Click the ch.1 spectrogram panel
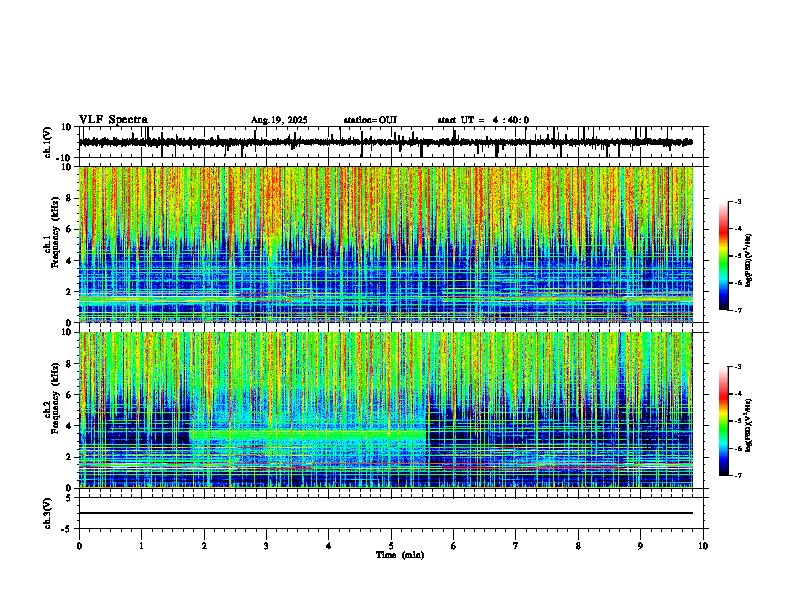The width and height of the screenshot is (792, 612). point(386,244)
